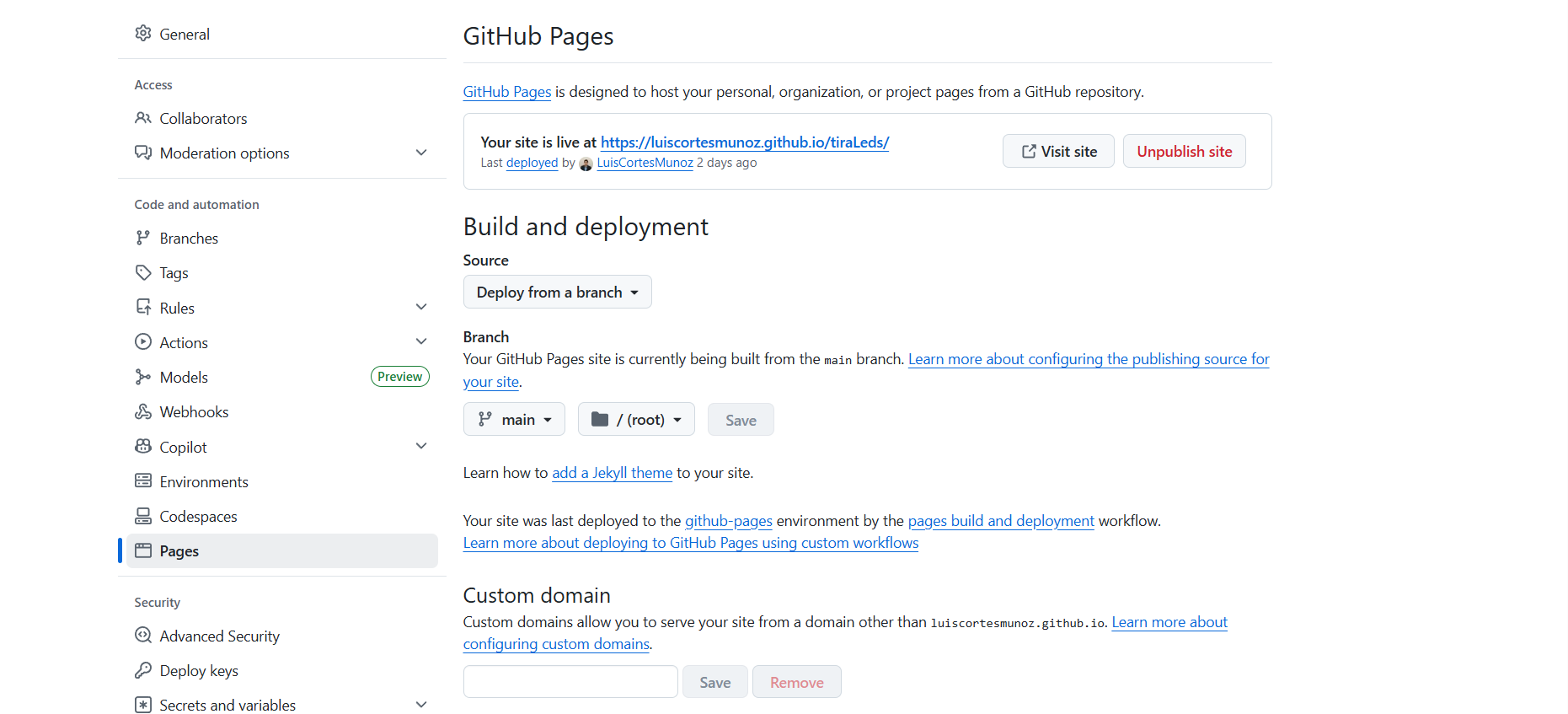Click pages build and deployment workflow link
Screen dimensions: 1568x714
pos(1001,521)
